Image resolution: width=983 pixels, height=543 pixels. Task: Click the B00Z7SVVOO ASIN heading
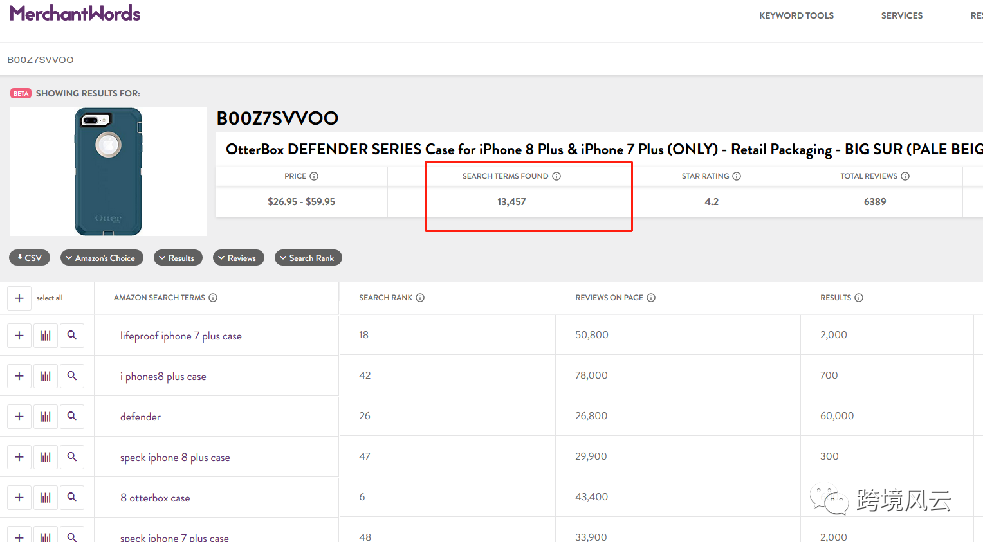pos(277,118)
